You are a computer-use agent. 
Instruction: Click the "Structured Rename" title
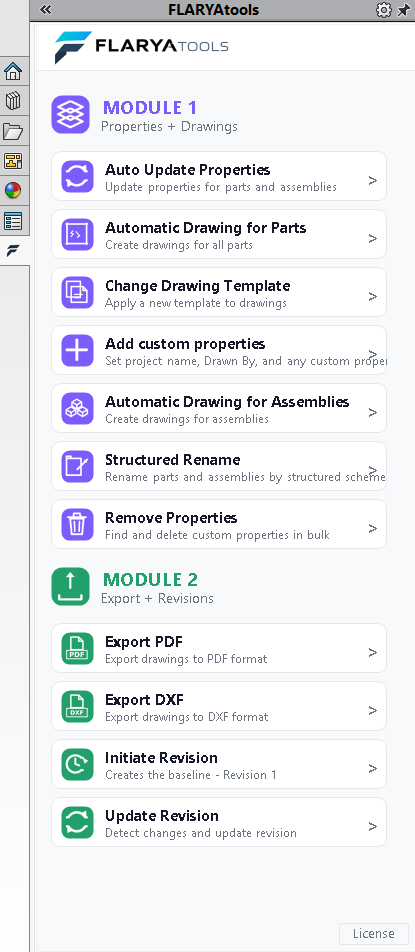point(173,460)
